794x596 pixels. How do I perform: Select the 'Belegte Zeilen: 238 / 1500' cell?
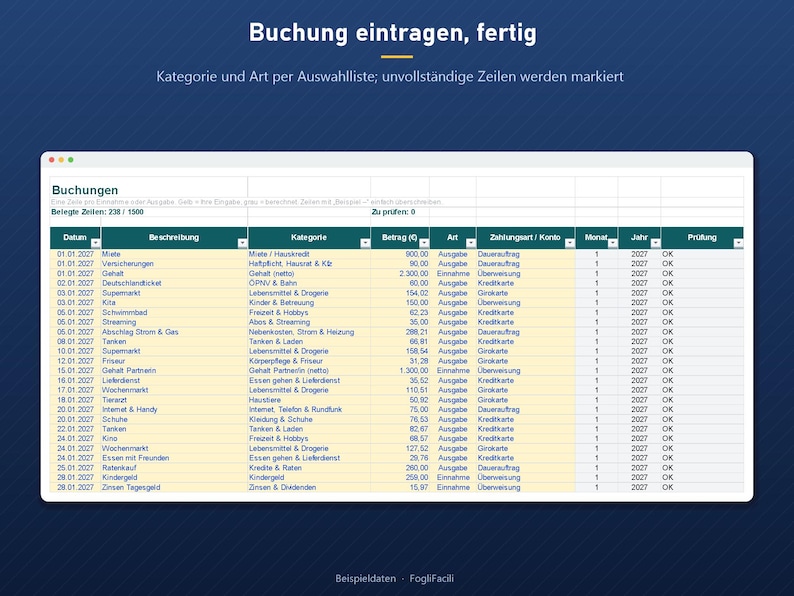click(x=149, y=212)
